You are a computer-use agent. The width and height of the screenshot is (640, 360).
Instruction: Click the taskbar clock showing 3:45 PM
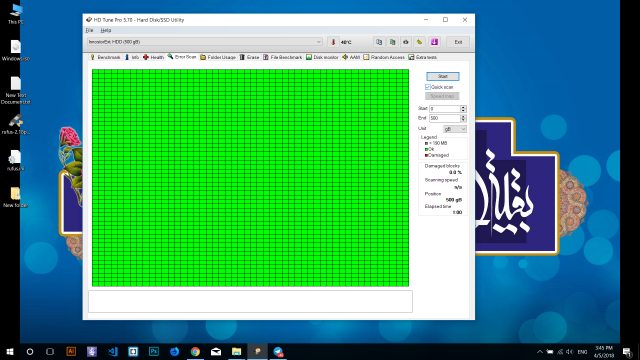pos(604,352)
